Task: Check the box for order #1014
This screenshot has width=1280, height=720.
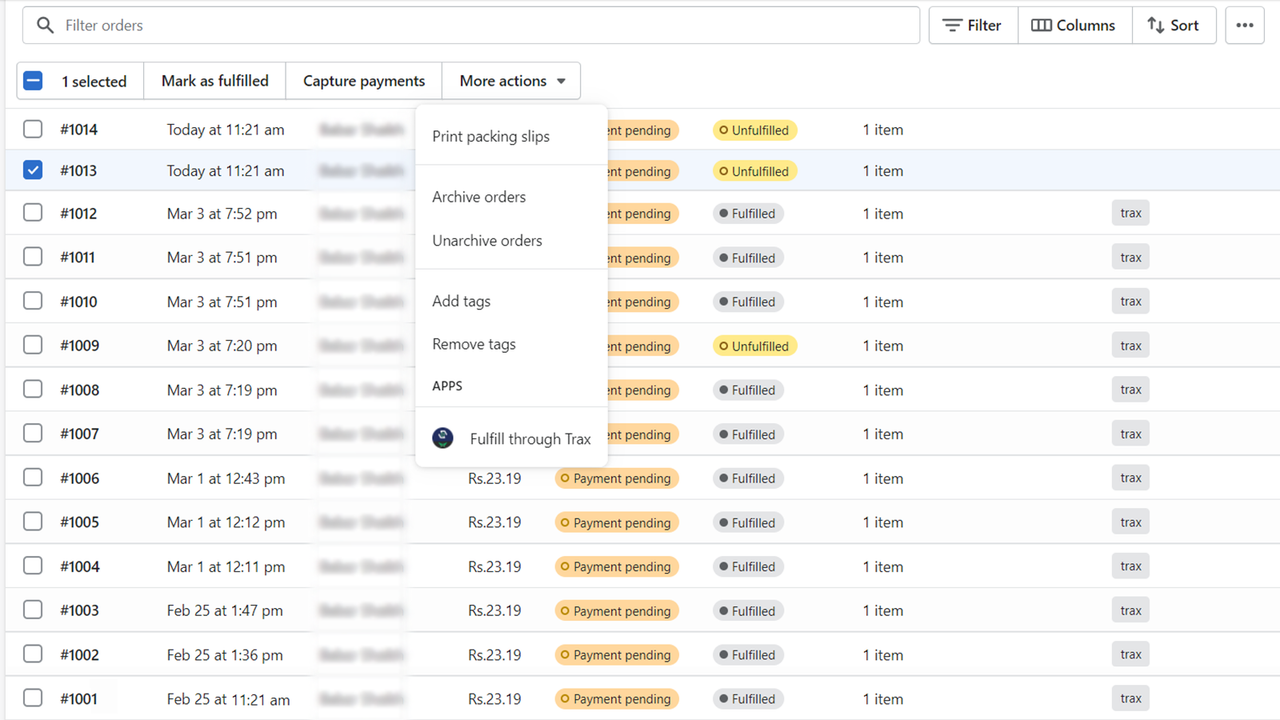Action: (33, 129)
